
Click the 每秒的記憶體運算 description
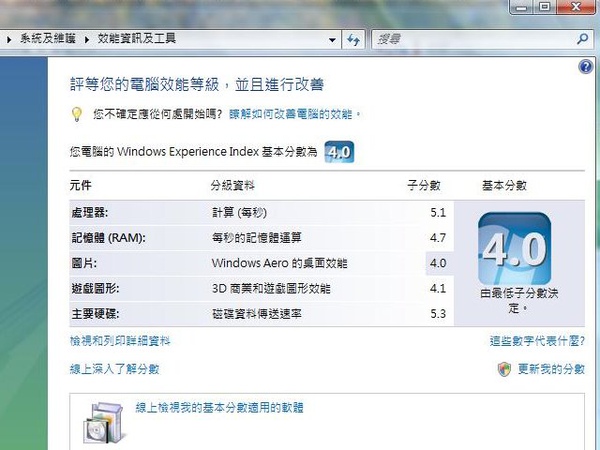[x=257, y=238]
